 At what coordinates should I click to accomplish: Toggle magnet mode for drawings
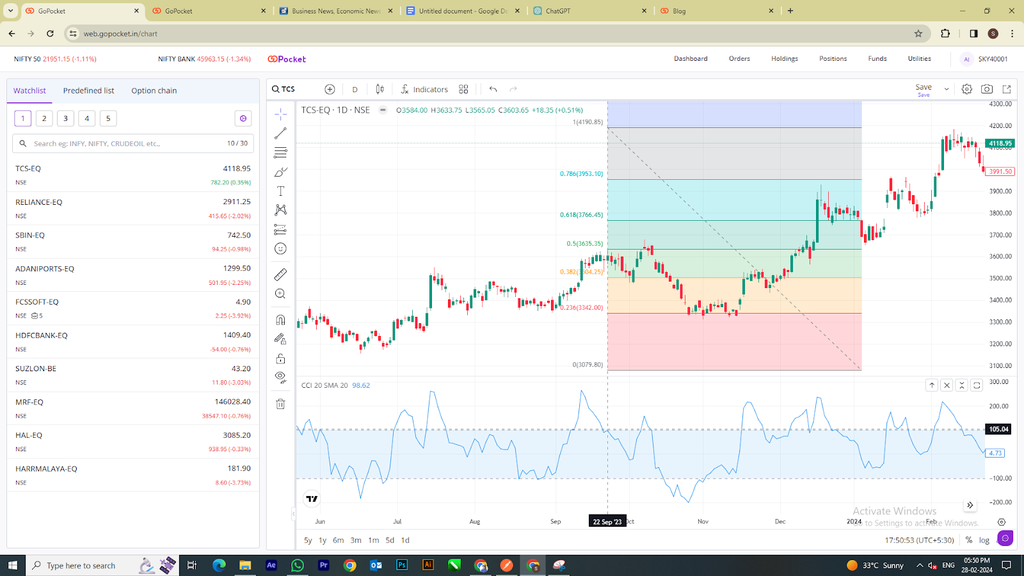point(280,320)
